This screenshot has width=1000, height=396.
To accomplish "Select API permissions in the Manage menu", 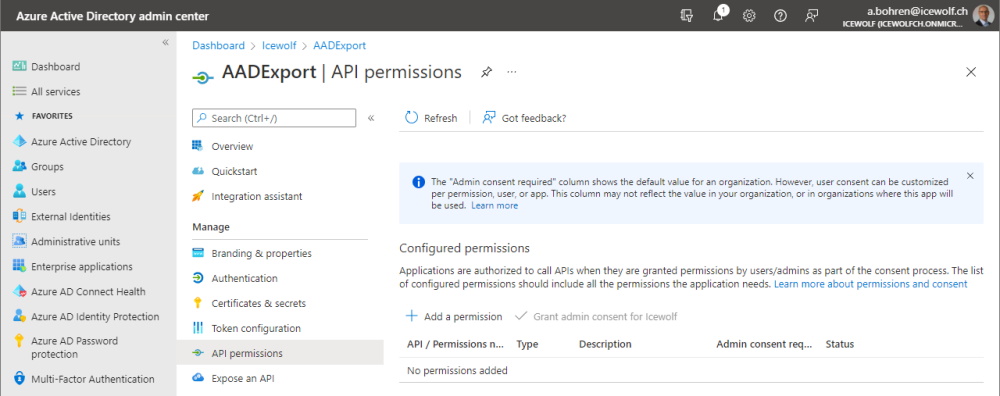I will click(280, 353).
